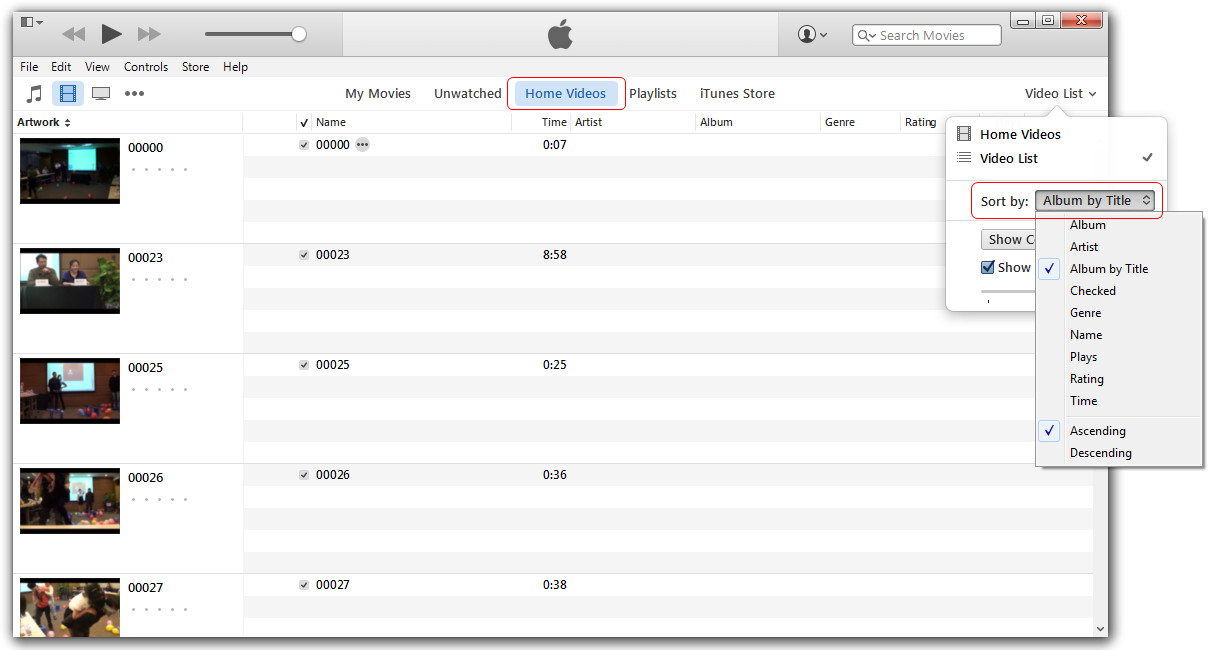The height and width of the screenshot is (650, 1212).
Task: Click the scroll down arrow of list
Action: click(x=1100, y=629)
